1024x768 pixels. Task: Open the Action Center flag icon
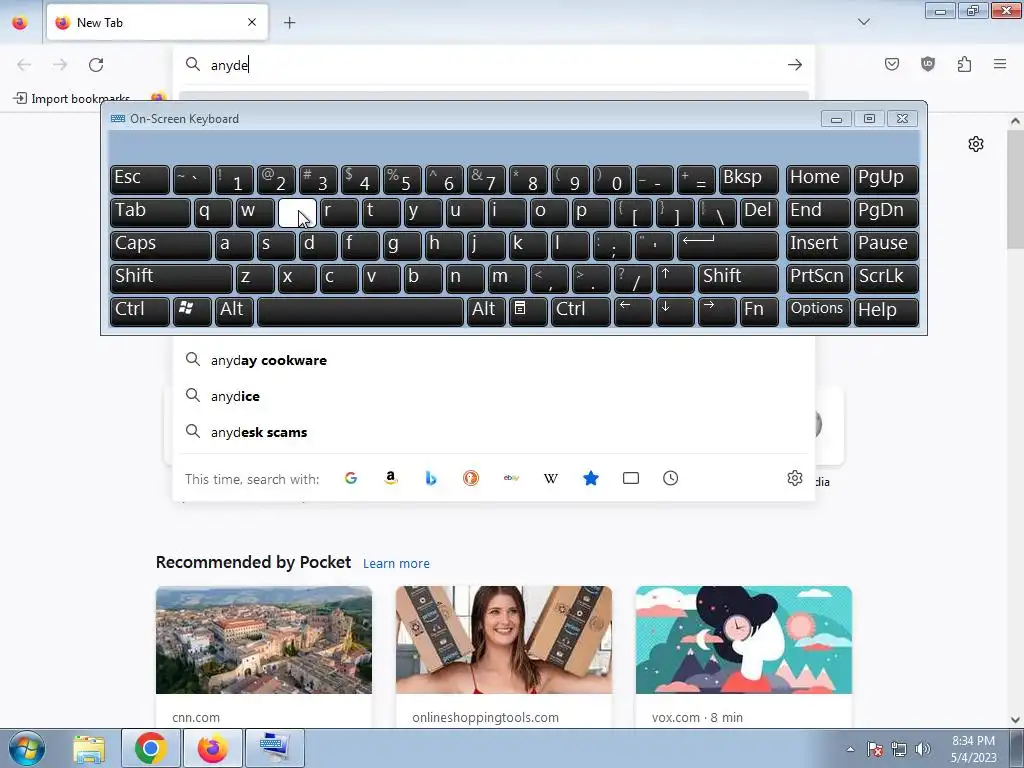(x=875, y=749)
